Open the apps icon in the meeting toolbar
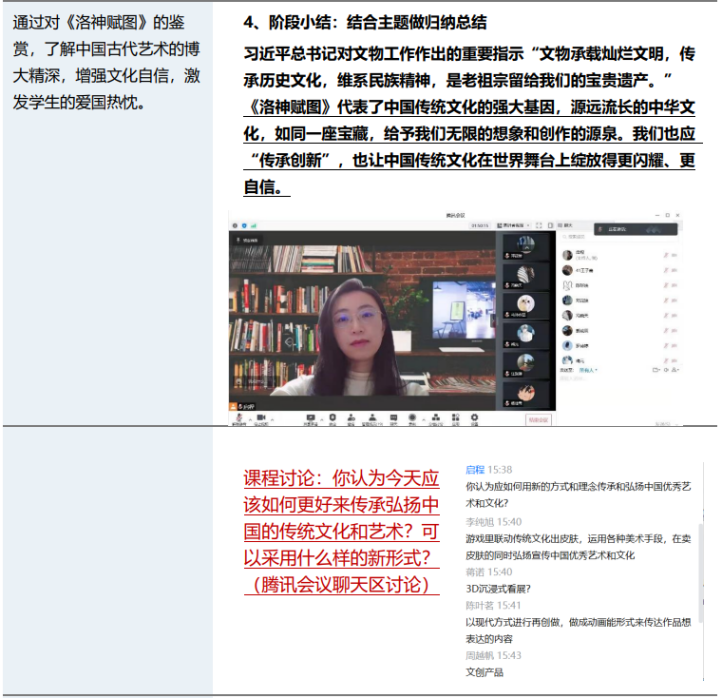Screen dimensions: 722x698 pos(455,418)
